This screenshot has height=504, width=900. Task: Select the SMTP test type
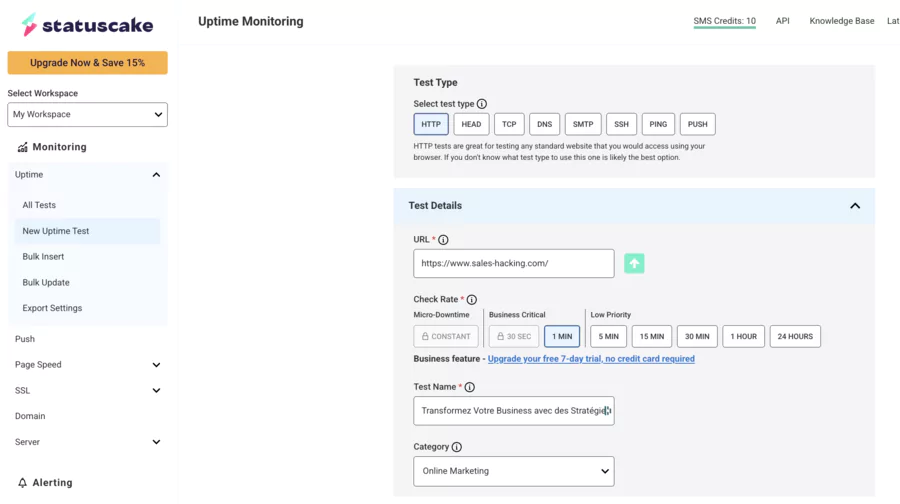click(x=583, y=124)
